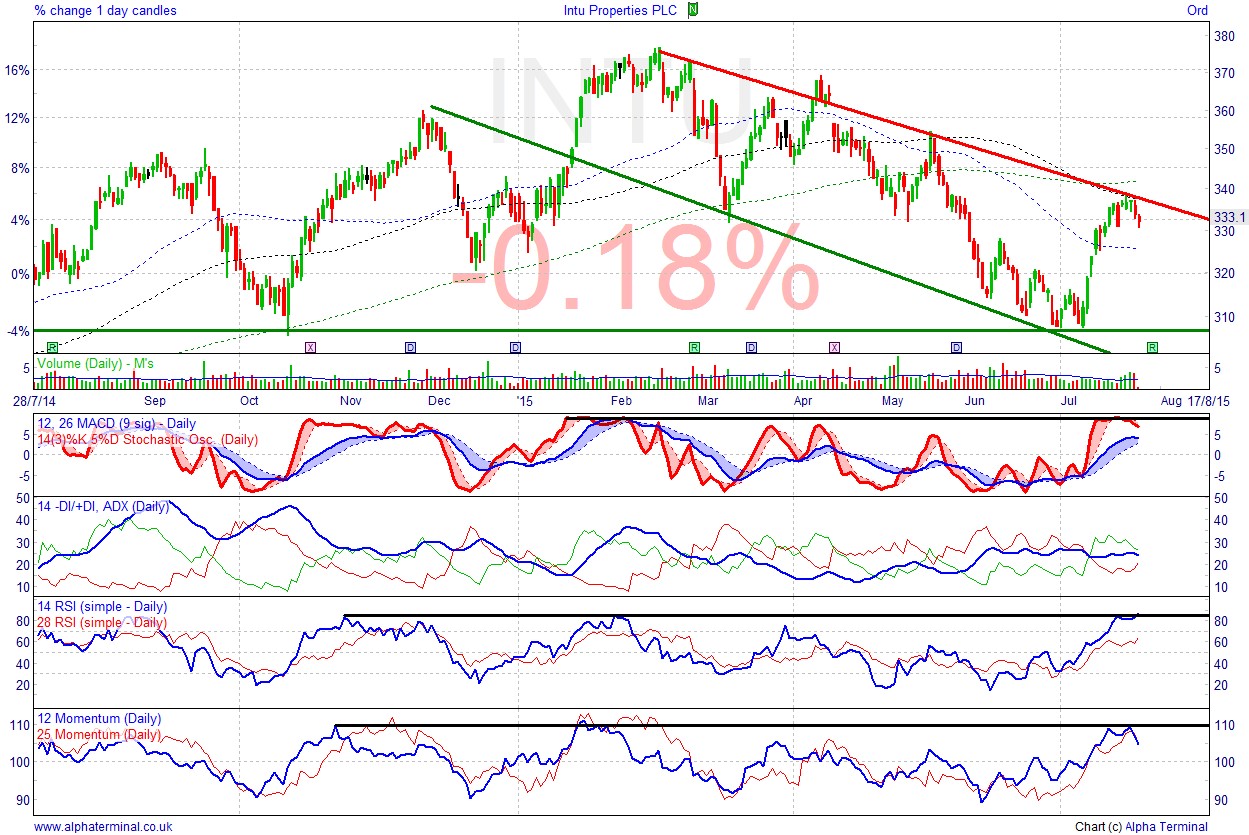Click the 333.1 current price tag
The height and width of the screenshot is (835, 1249).
pos(1228,217)
